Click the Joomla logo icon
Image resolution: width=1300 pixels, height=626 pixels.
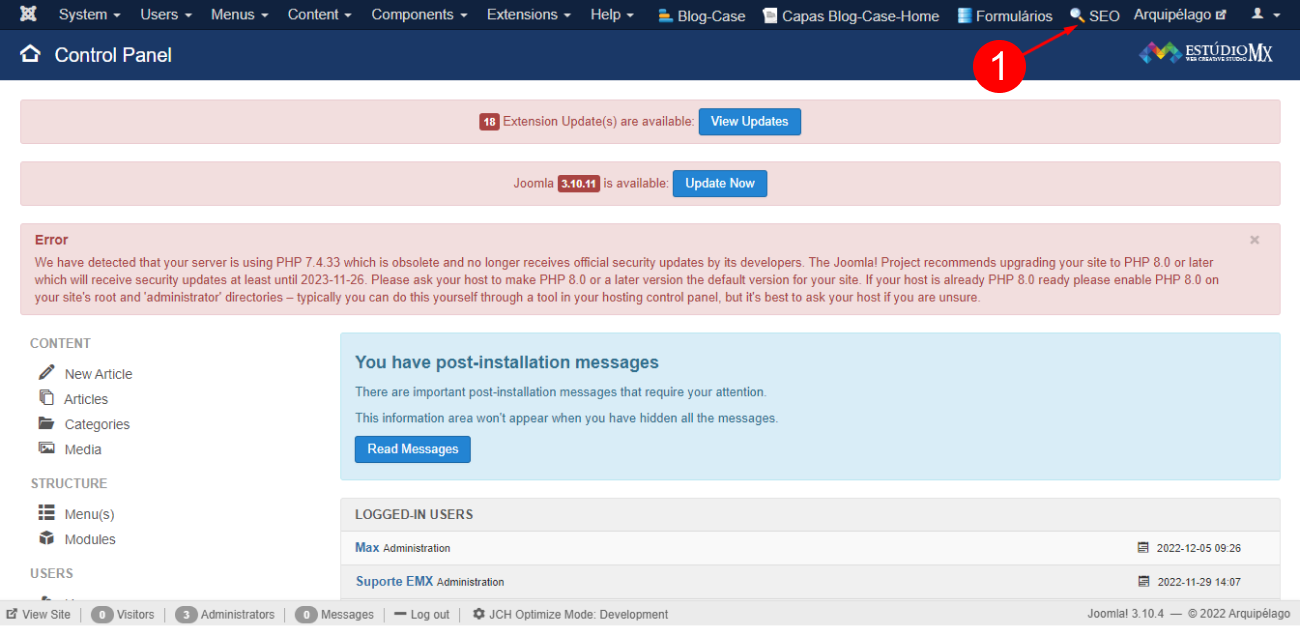click(x=28, y=15)
